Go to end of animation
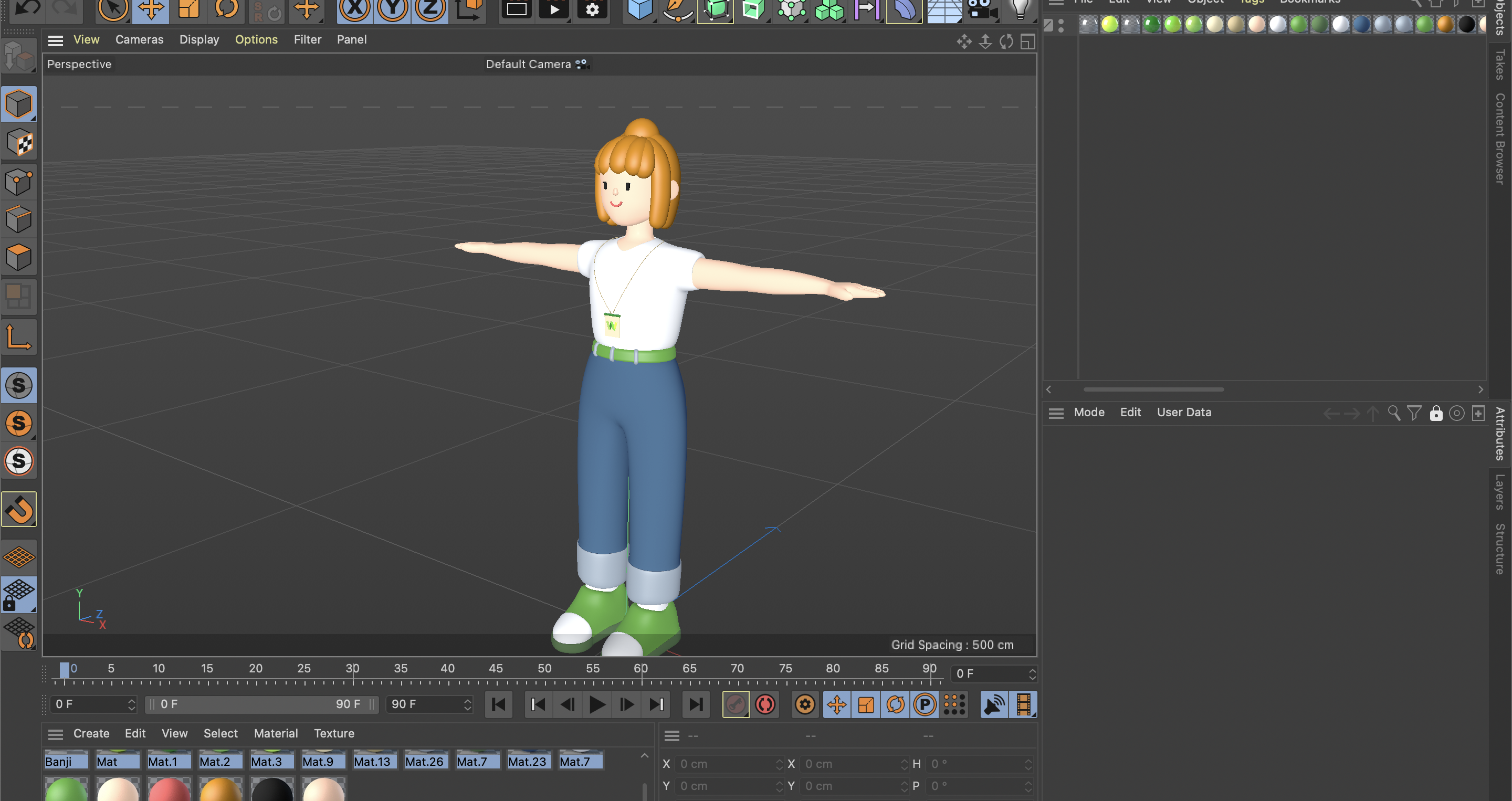The height and width of the screenshot is (801, 1512). [696, 704]
